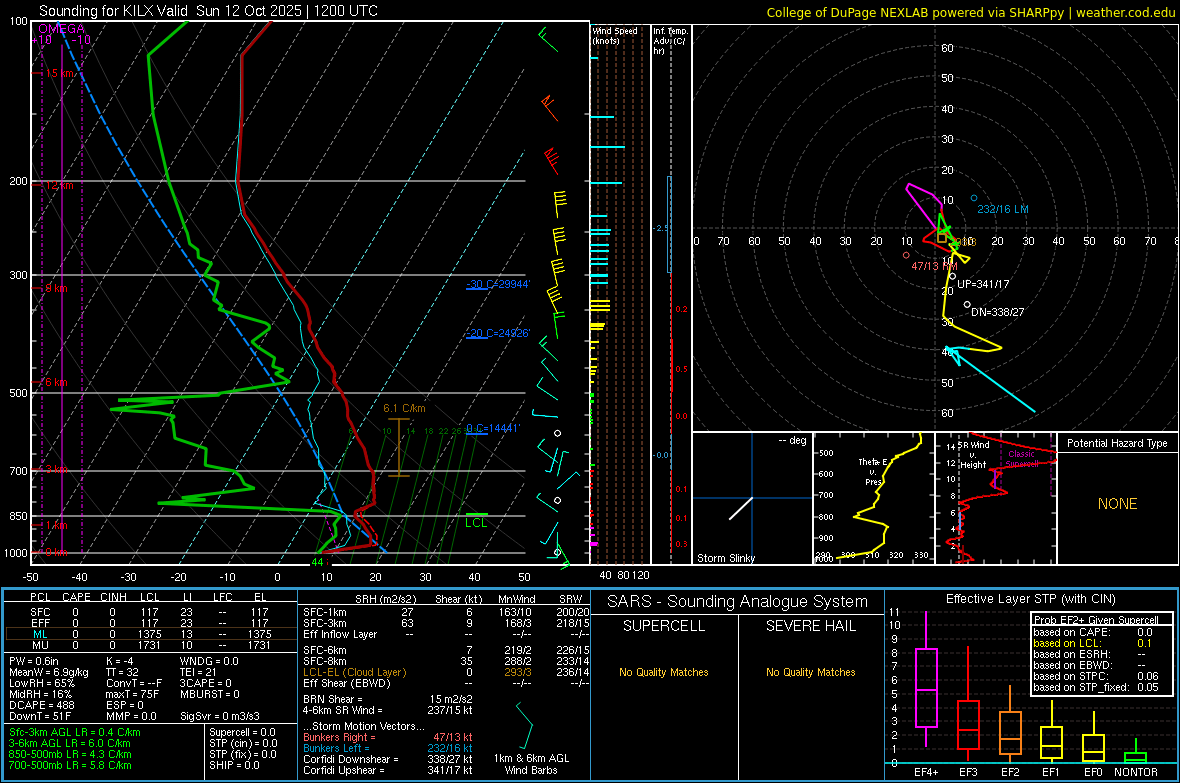Select the SFC parcel row
1180x783 pixels.
tap(150, 612)
